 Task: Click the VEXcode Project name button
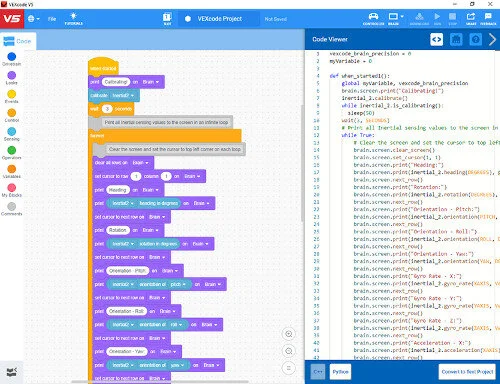(219, 19)
